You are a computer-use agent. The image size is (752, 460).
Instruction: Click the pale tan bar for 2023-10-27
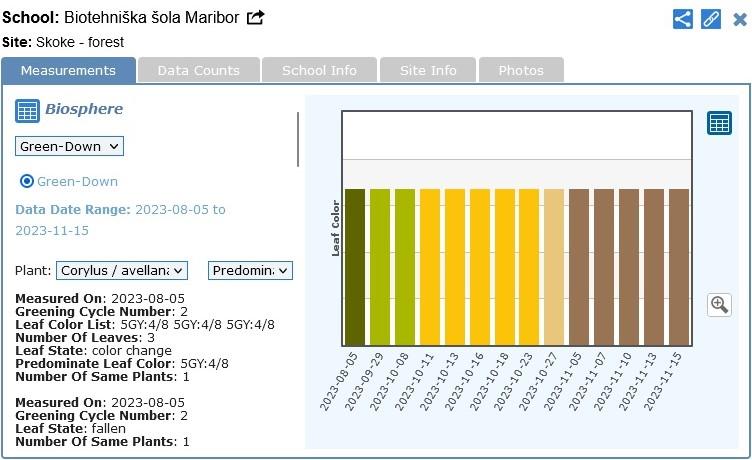click(554, 267)
